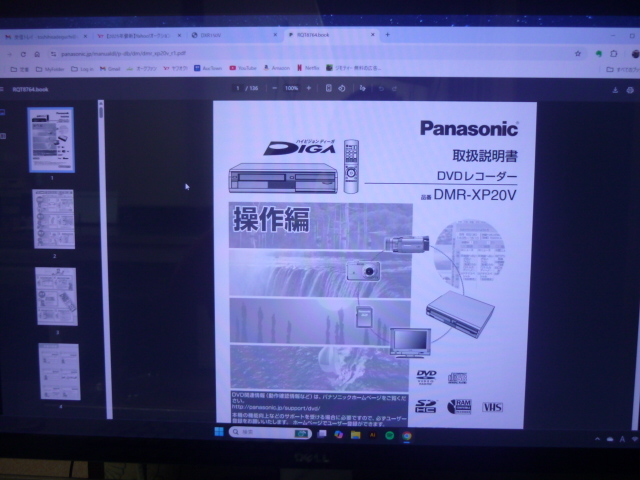Open the Netflix bookmark
The image size is (640, 480).
point(308,68)
